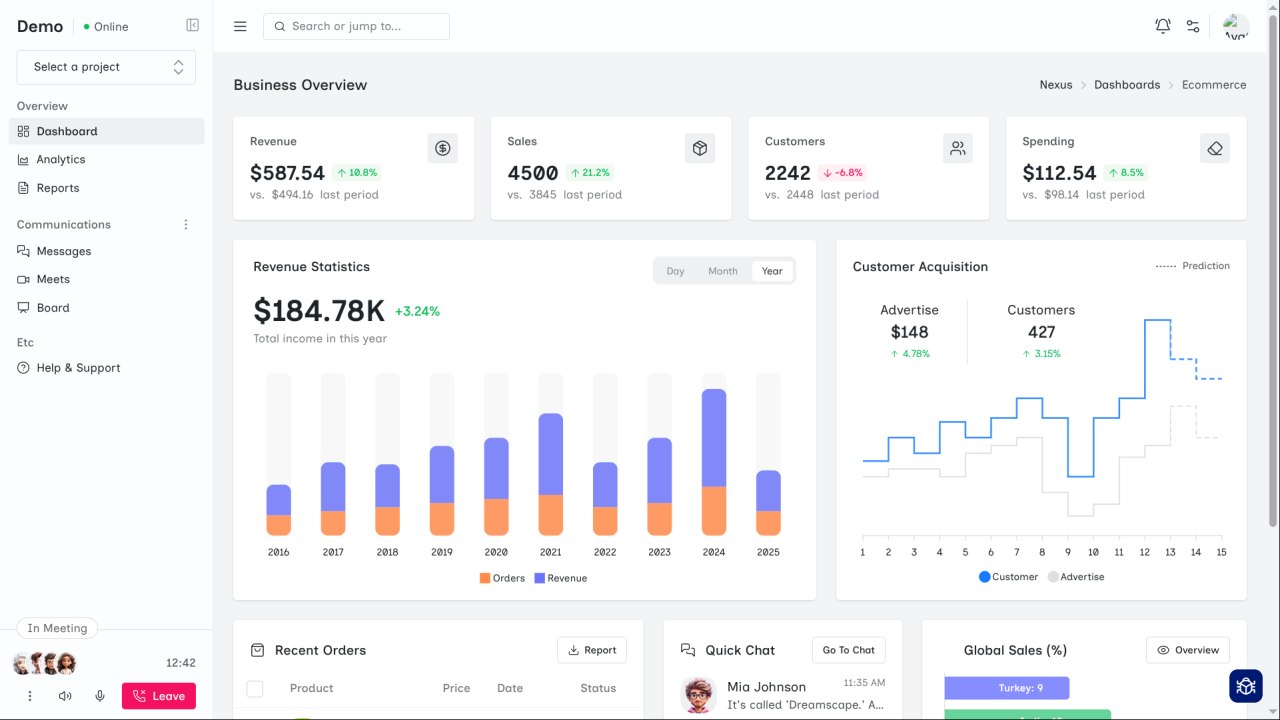1280x720 pixels.
Task: Check the select-all box in Recent Orders
Action: click(254, 688)
